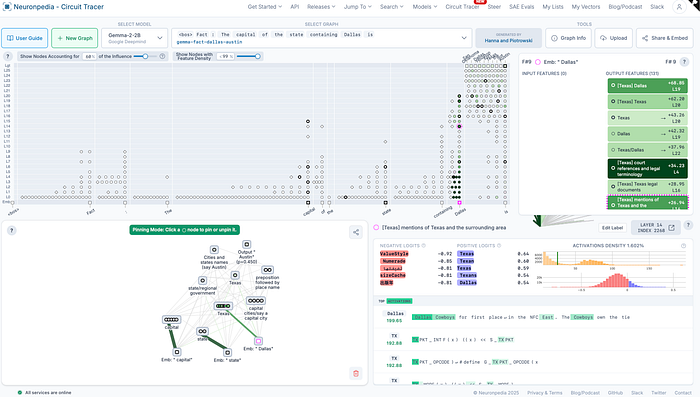
Task: Click the influence percentage slider handle
Action: (x=145, y=56)
